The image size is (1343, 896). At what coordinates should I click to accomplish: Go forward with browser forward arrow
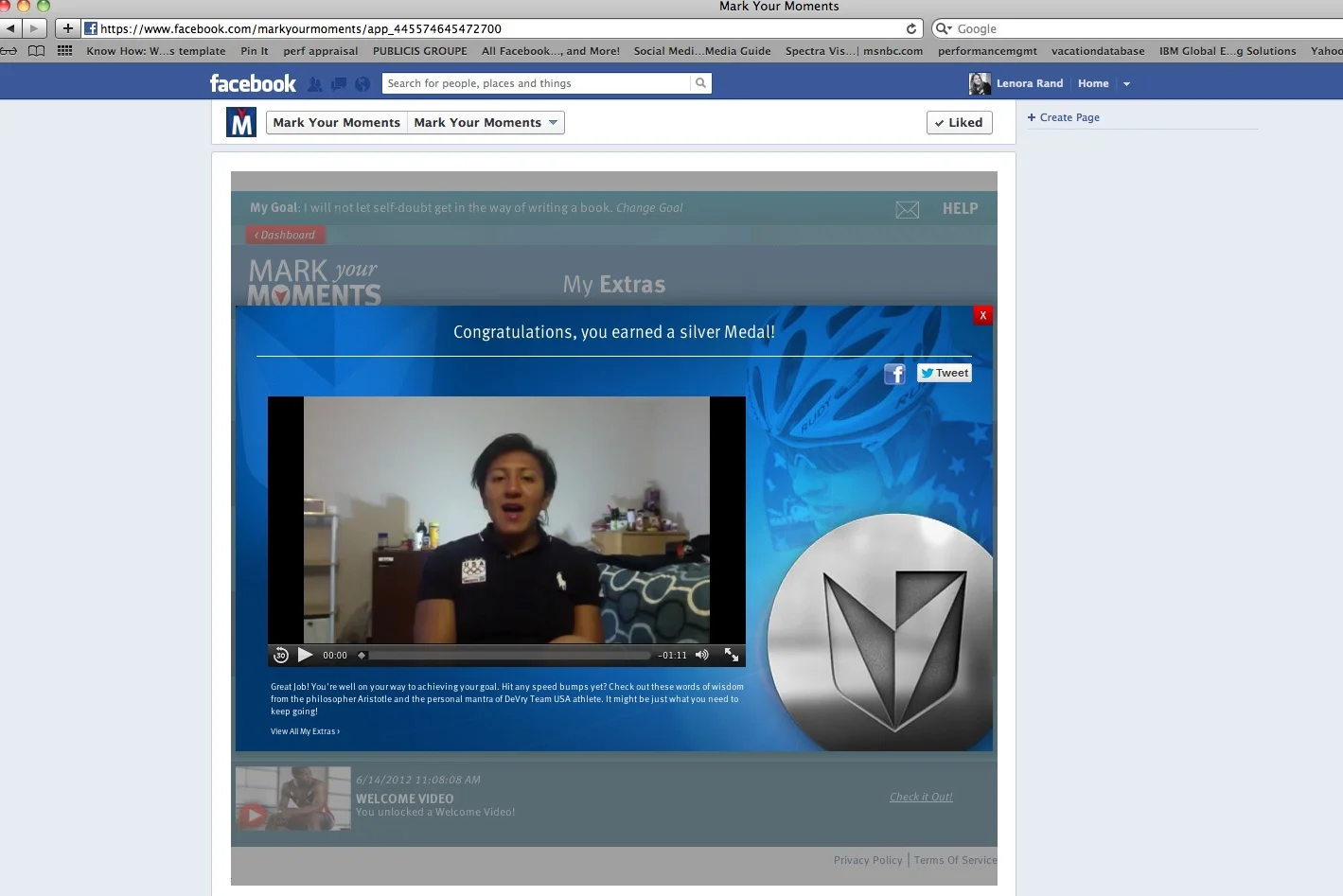point(35,28)
